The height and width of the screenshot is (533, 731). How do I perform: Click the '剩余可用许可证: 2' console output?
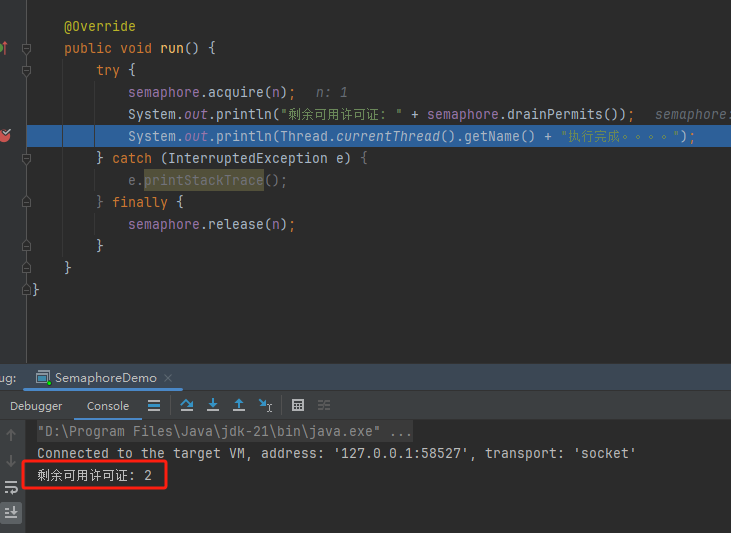[94, 475]
